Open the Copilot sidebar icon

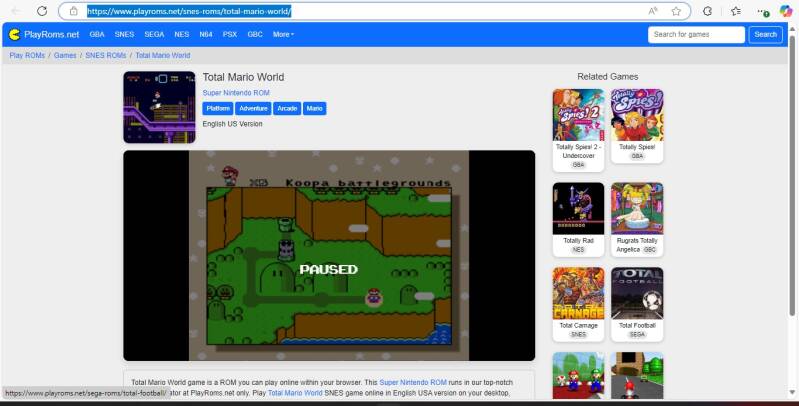[x=786, y=11]
